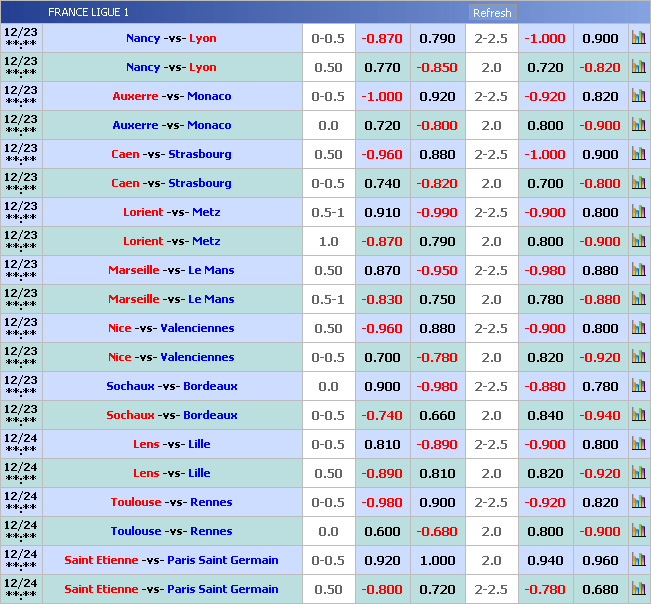Image resolution: width=651 pixels, height=604 pixels.
Task: Open chart icon for Nancy-Lyon 0-0.5 handicap row
Action: 638,38
